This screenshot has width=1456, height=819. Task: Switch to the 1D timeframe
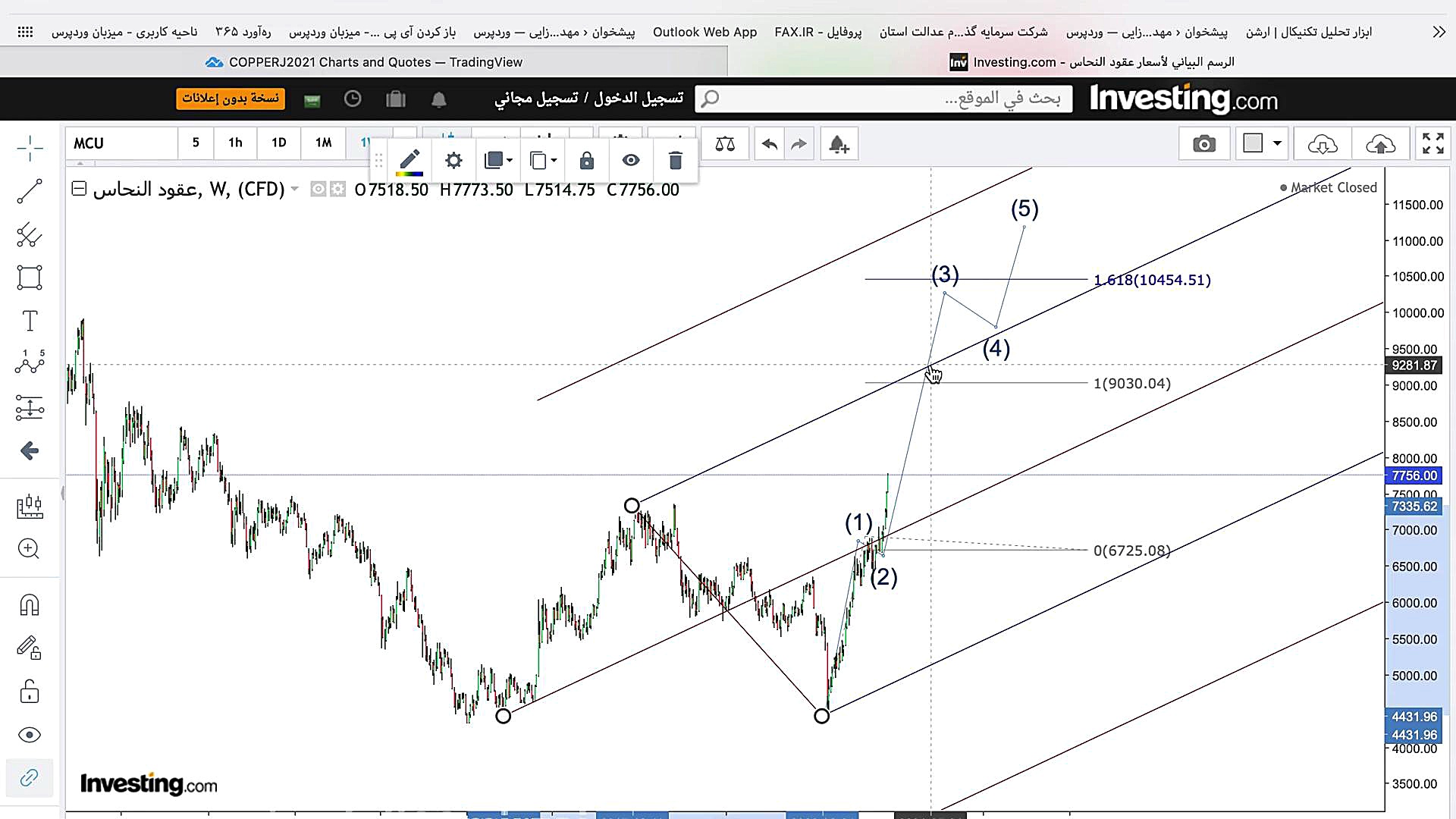(x=278, y=143)
